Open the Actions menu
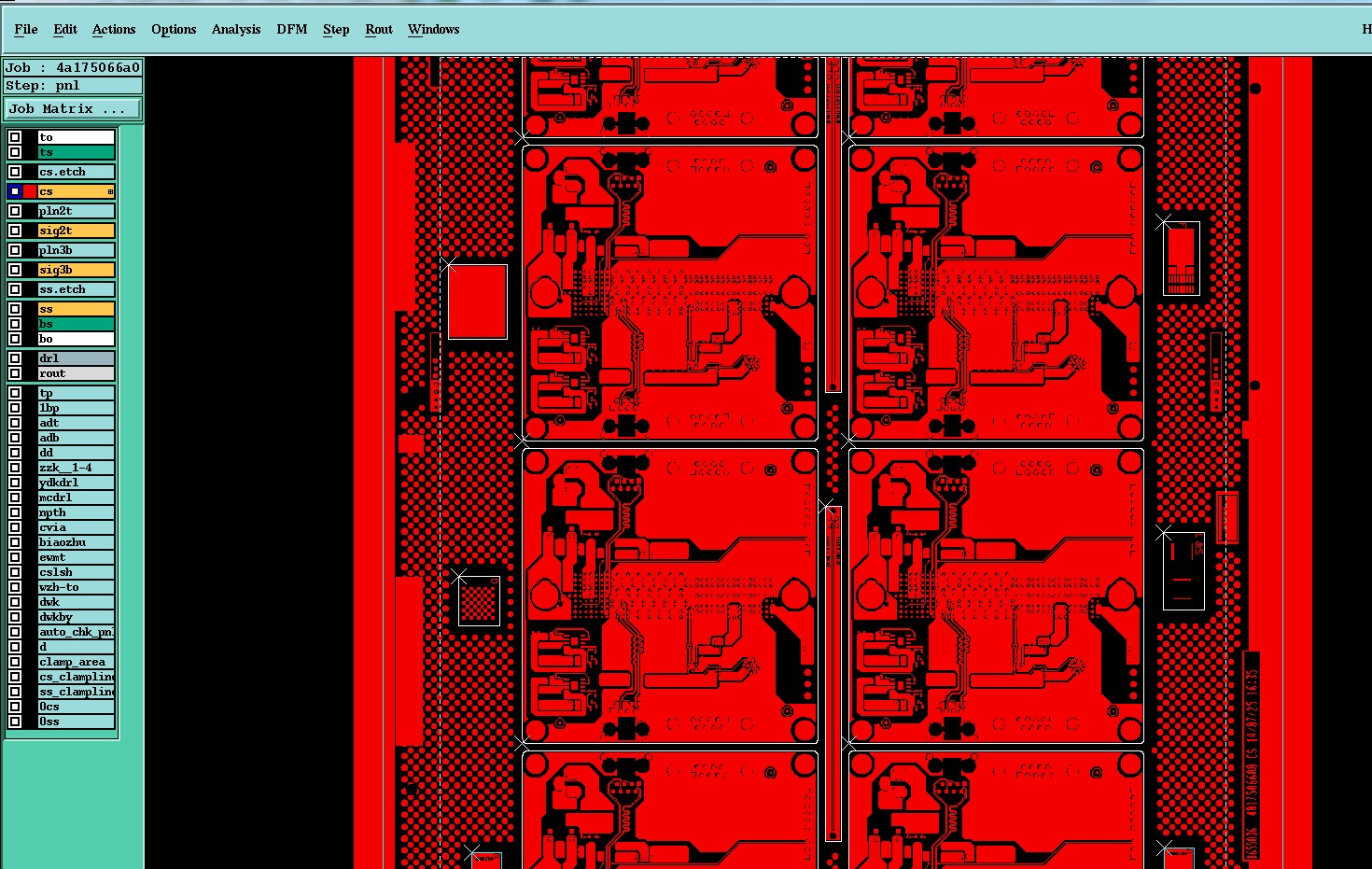The height and width of the screenshot is (869, 1372). (114, 29)
